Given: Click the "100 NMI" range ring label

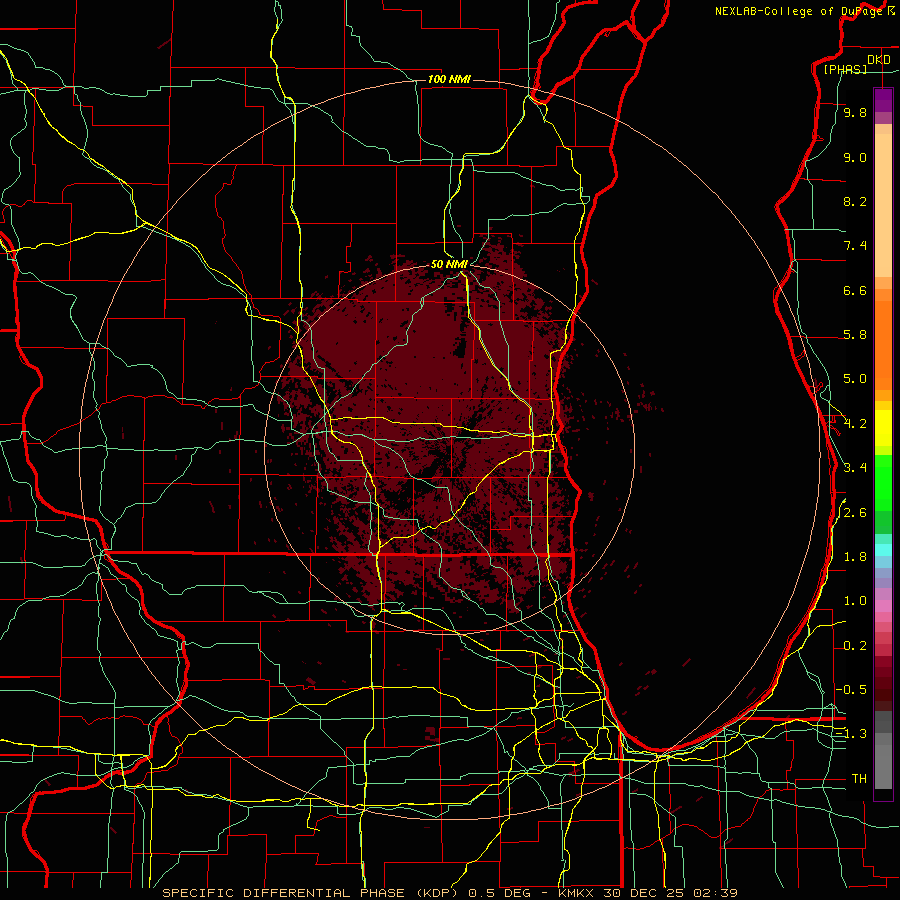Looking at the screenshot, I should pos(449,79).
